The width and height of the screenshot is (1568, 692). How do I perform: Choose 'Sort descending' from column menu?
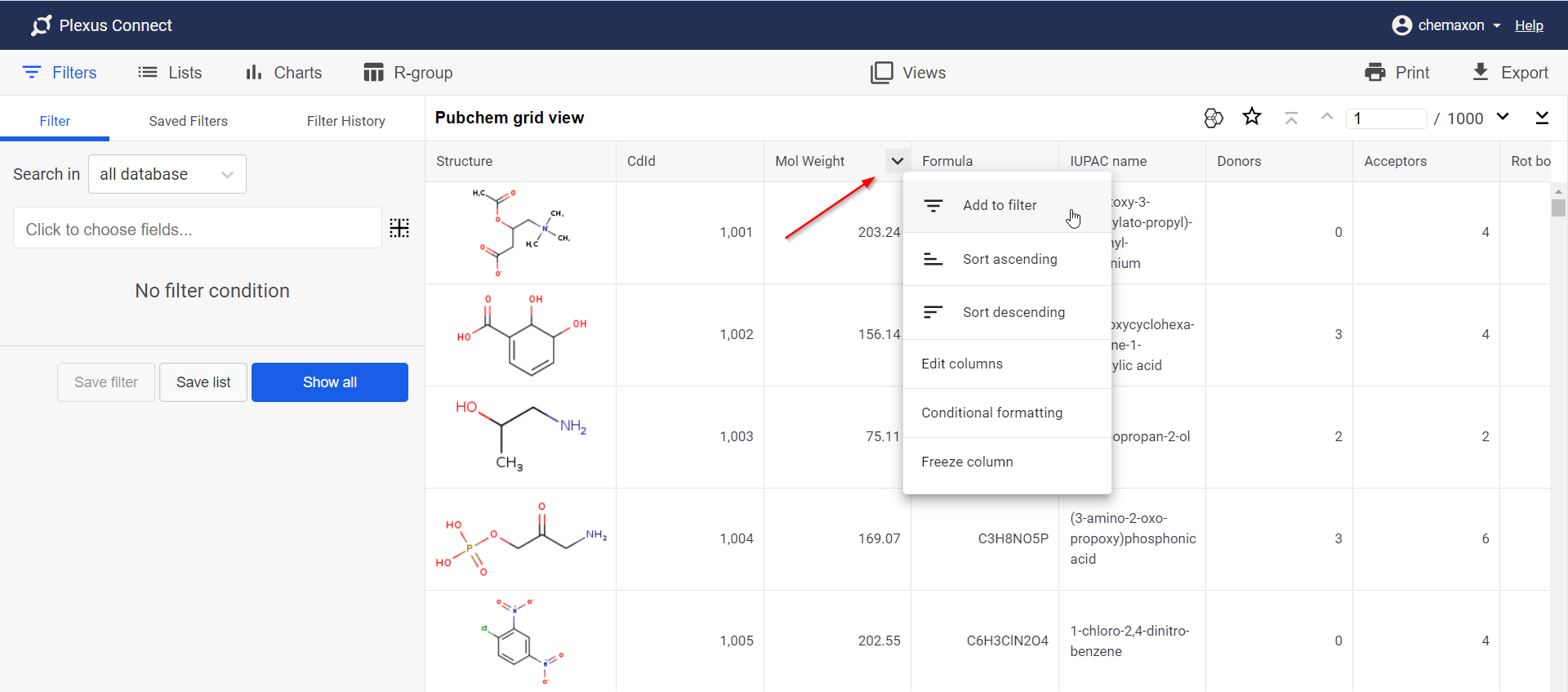coord(1013,312)
